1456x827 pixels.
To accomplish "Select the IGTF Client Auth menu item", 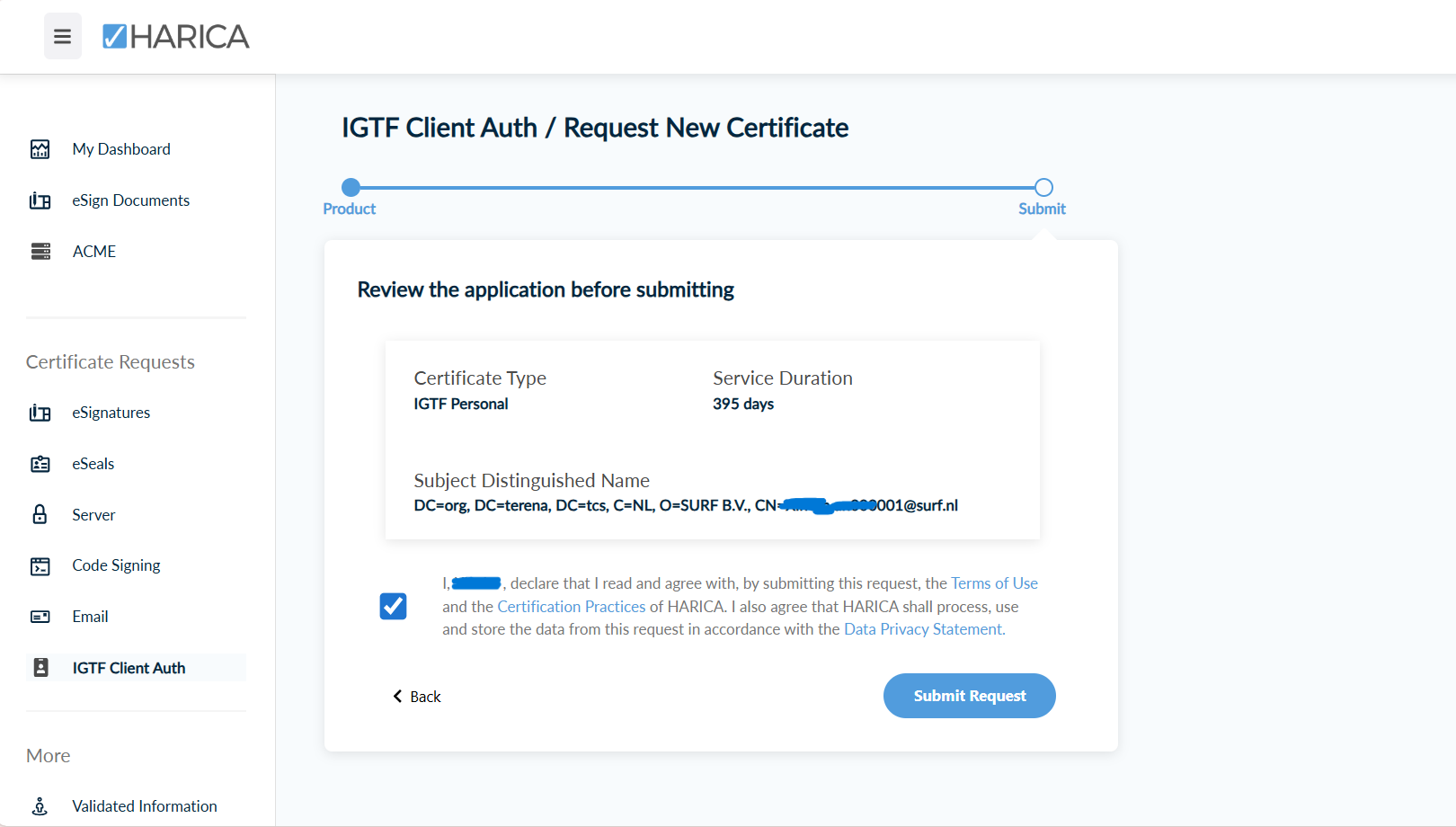I will (137, 668).
